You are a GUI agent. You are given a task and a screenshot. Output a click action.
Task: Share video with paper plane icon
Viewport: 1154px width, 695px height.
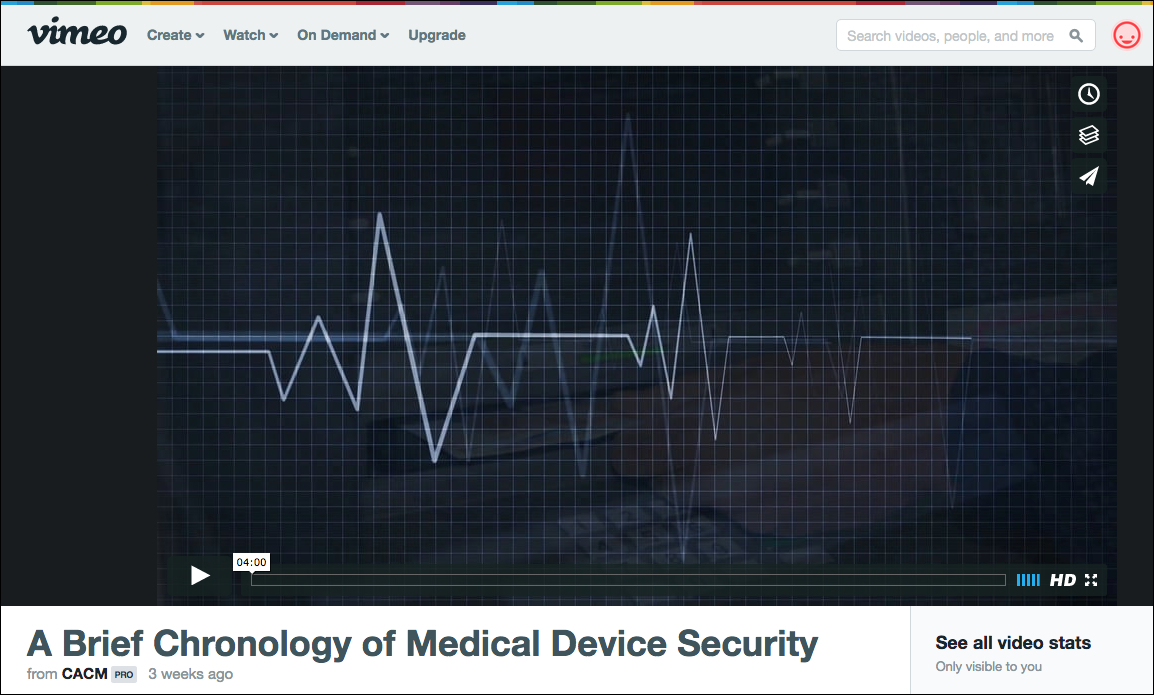1088,177
